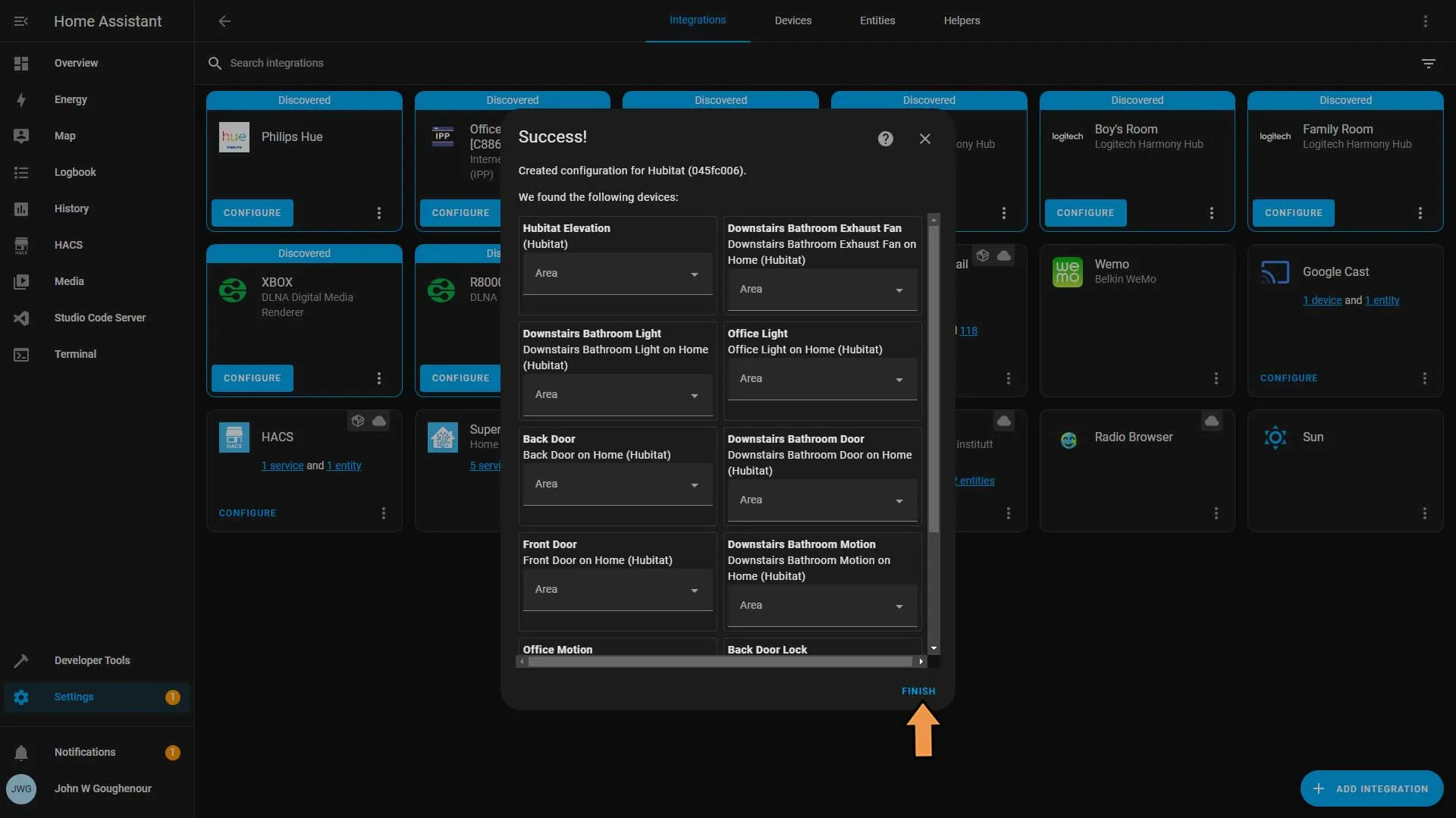Open Sun card options menu

1425,513
